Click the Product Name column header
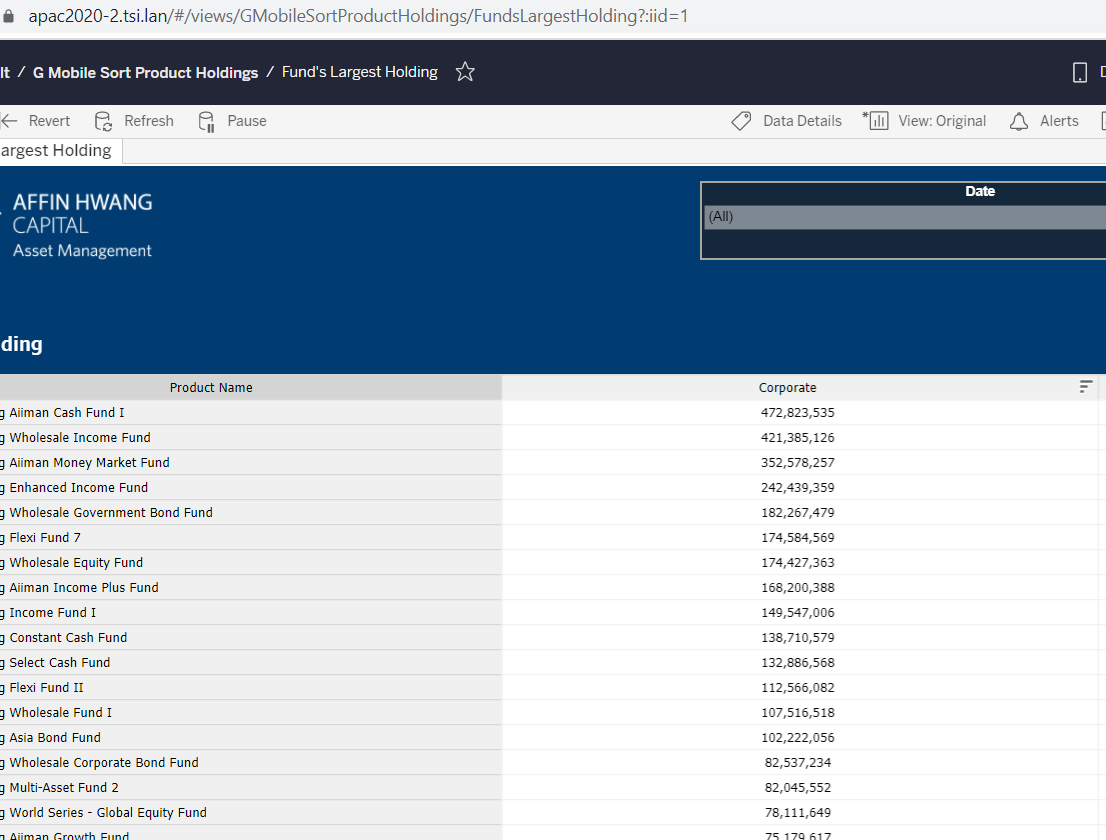Screen dimensions: 1106x840 click(x=211, y=388)
